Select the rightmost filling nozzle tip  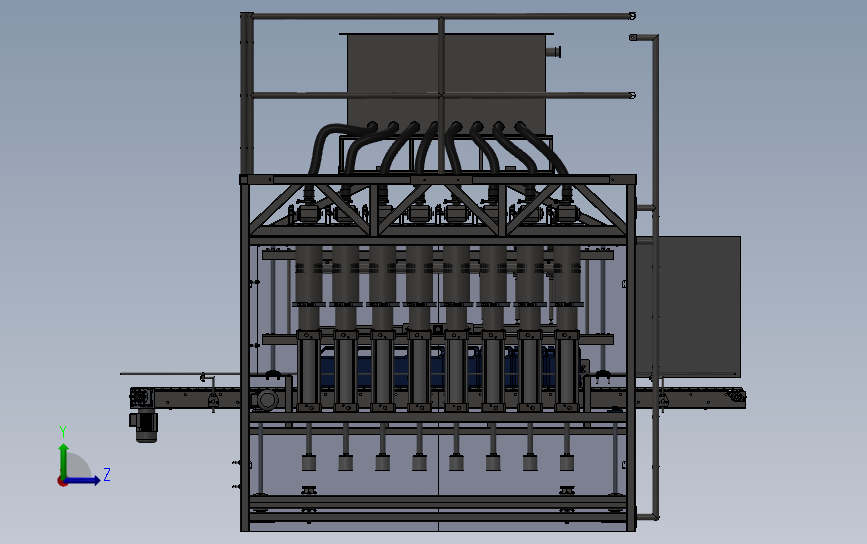[x=567, y=462]
